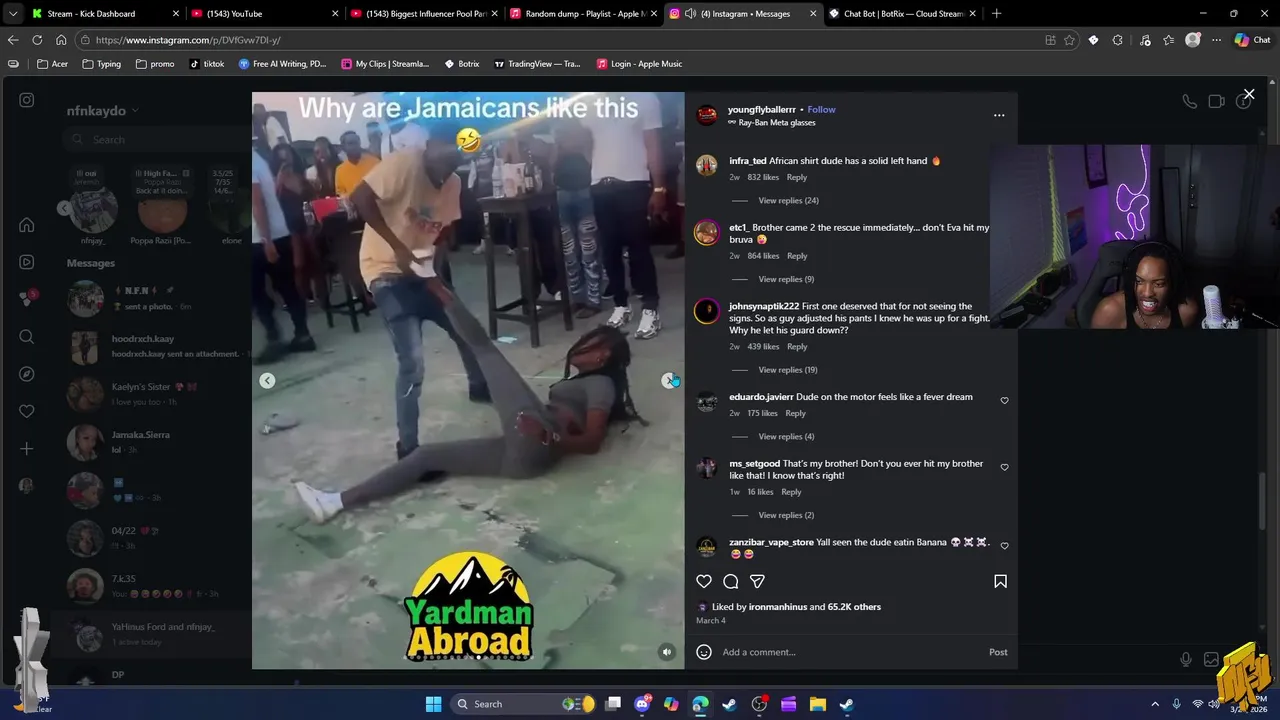Unmute the video with the speaker icon
Viewport: 1280px width, 720px height.
tap(667, 652)
